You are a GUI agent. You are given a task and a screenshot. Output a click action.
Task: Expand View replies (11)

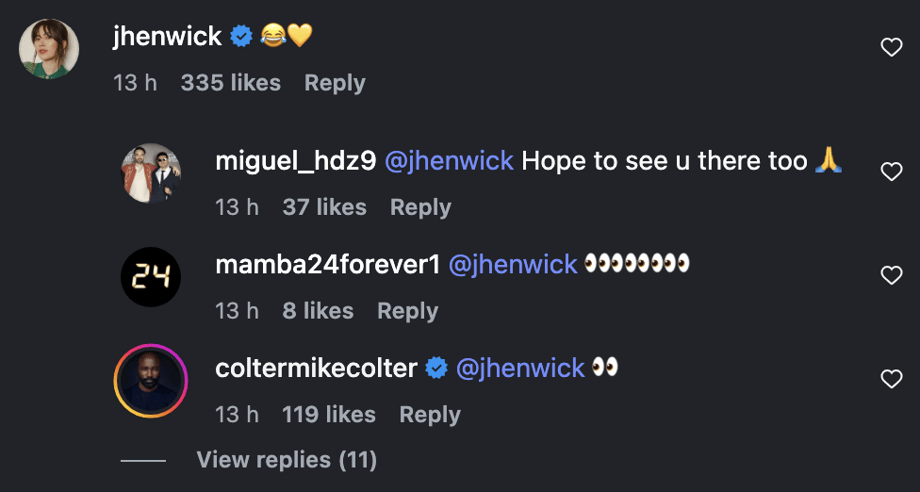286,460
